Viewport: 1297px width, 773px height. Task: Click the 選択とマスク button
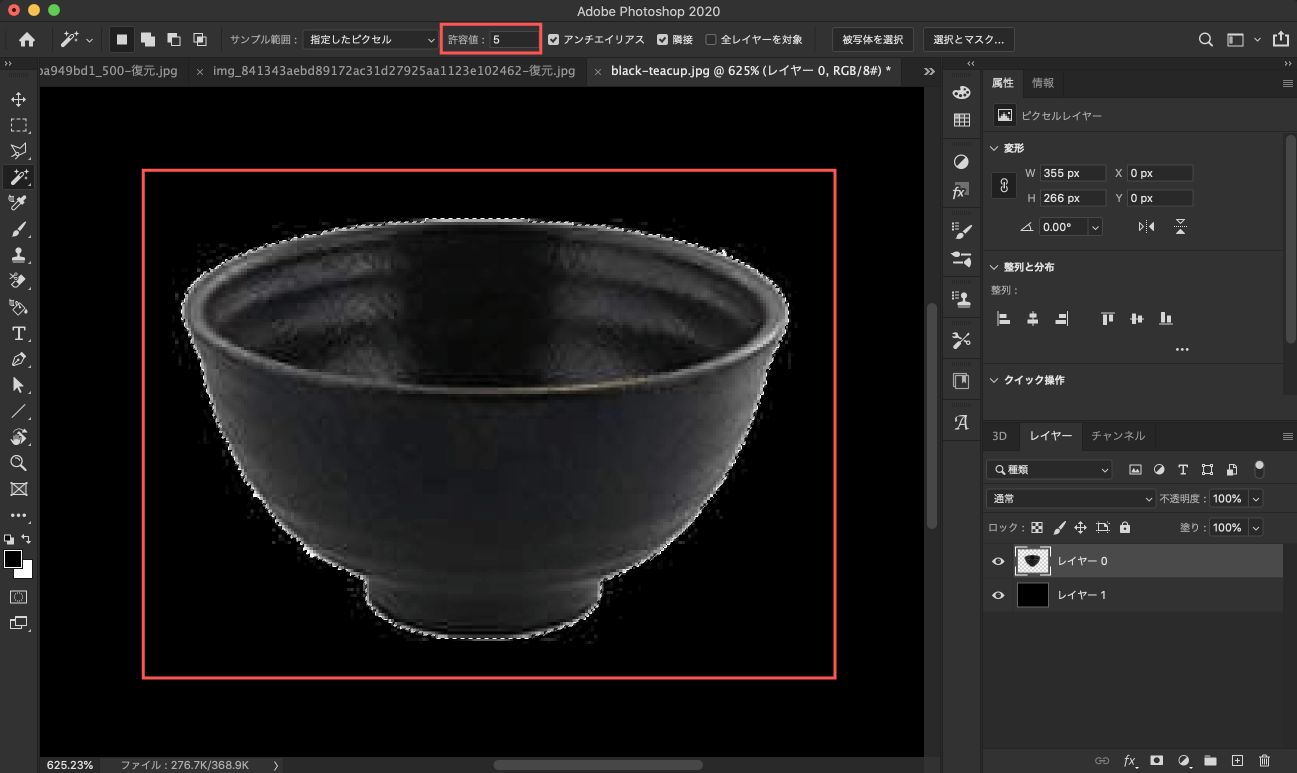tap(969, 39)
